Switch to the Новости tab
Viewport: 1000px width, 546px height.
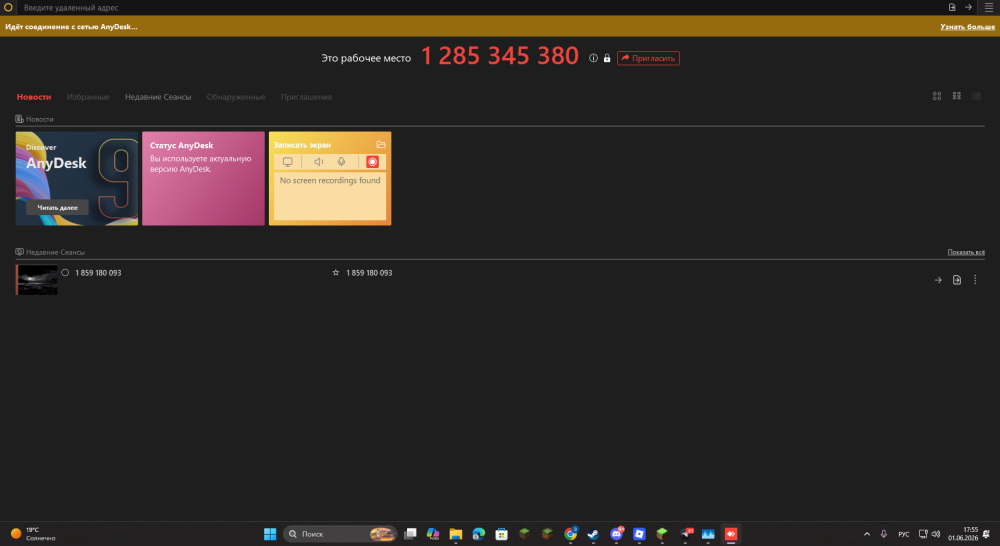[34, 97]
